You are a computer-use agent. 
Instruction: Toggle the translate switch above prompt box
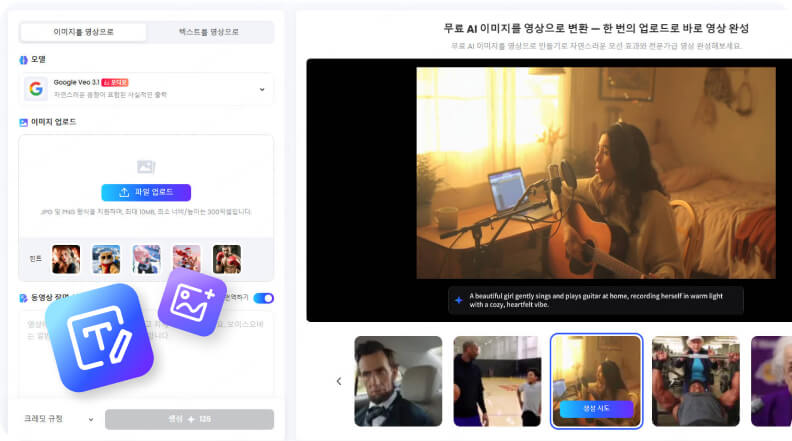263,298
